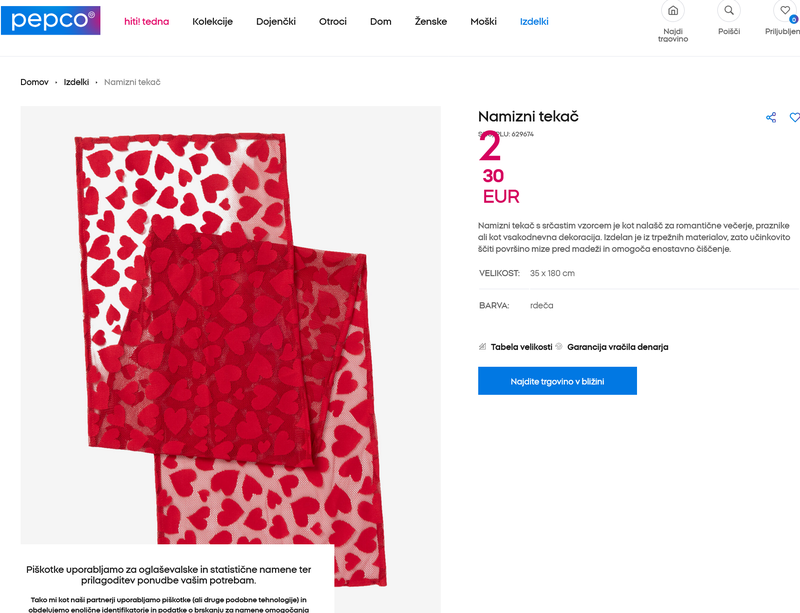The height and width of the screenshot is (613, 800).
Task: Open the store finder house icon
Action: click(x=673, y=11)
